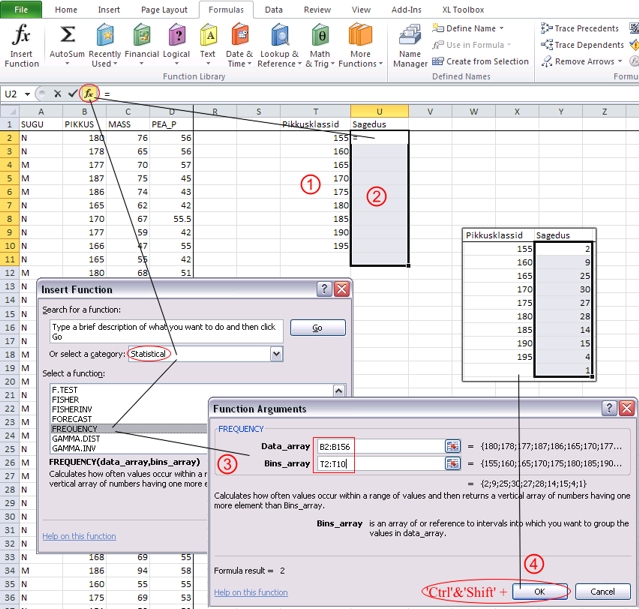Click the Bins_array input field

click(376, 463)
